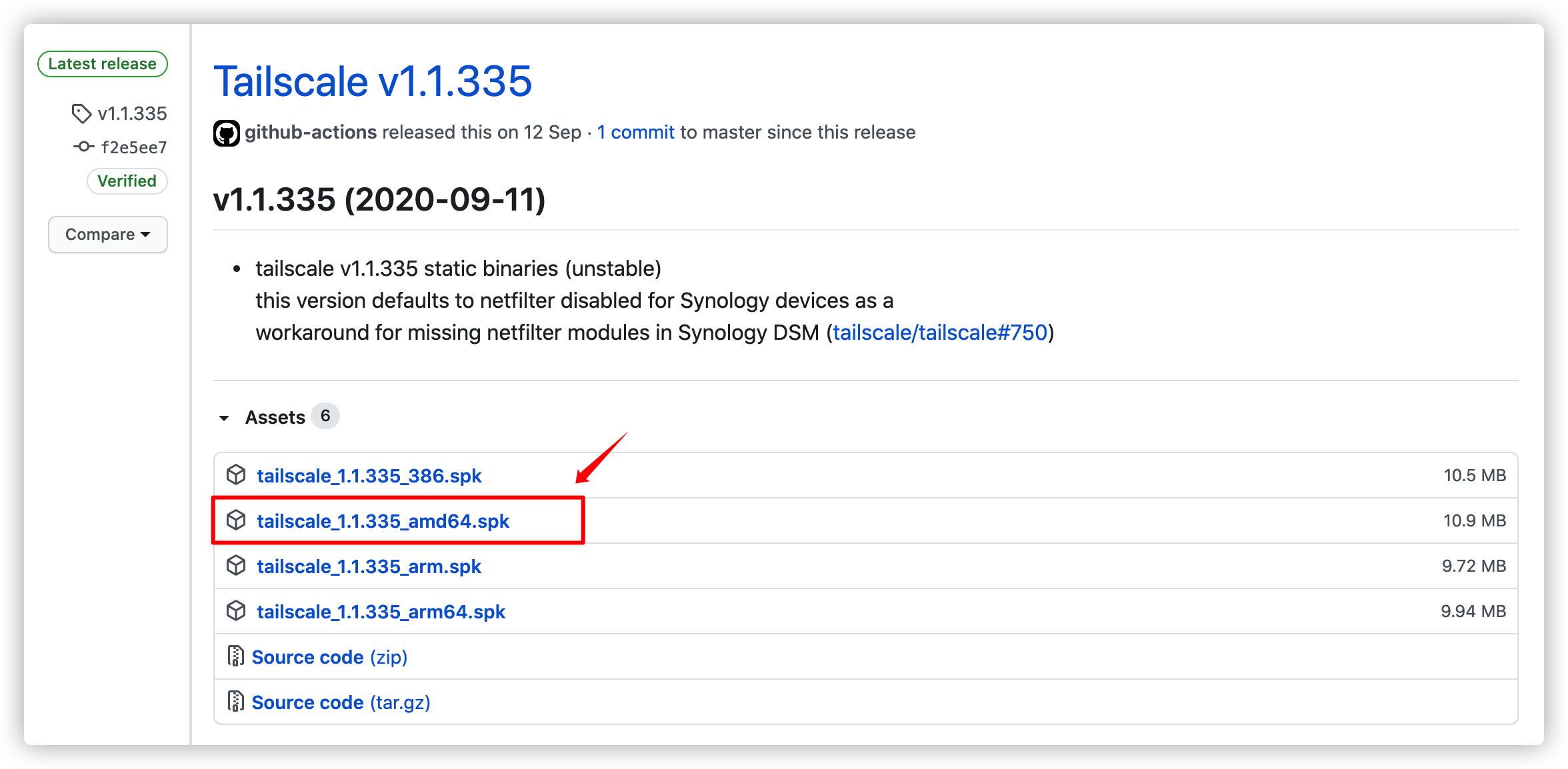Click the tar.gz file icon for source code

[x=235, y=702]
